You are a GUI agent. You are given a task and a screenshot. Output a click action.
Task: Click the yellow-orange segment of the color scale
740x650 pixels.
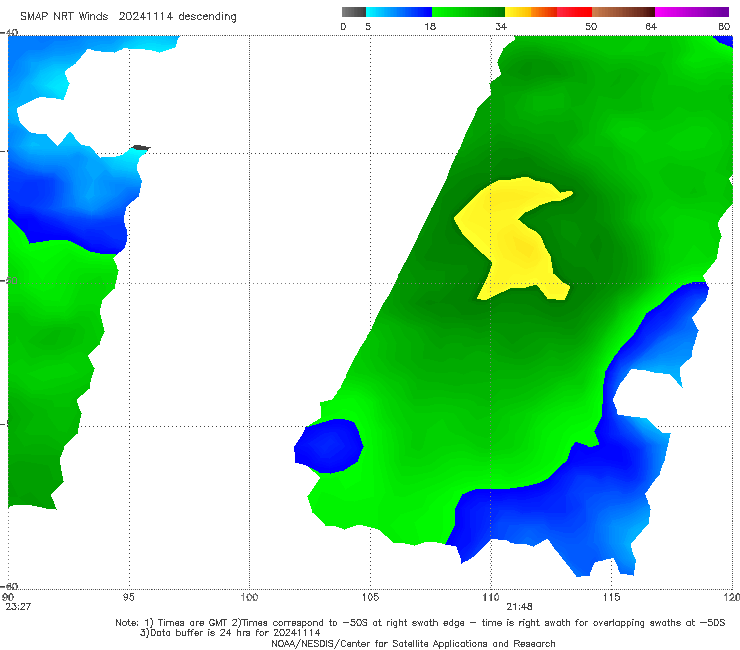click(x=530, y=12)
